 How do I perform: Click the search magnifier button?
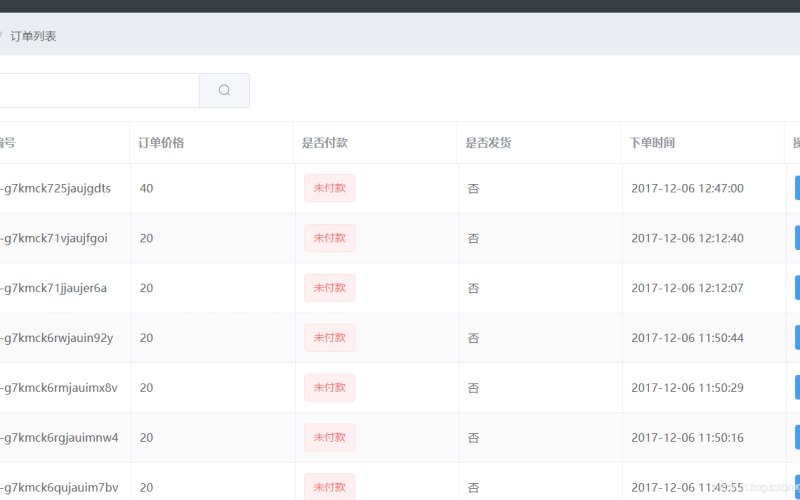224,90
